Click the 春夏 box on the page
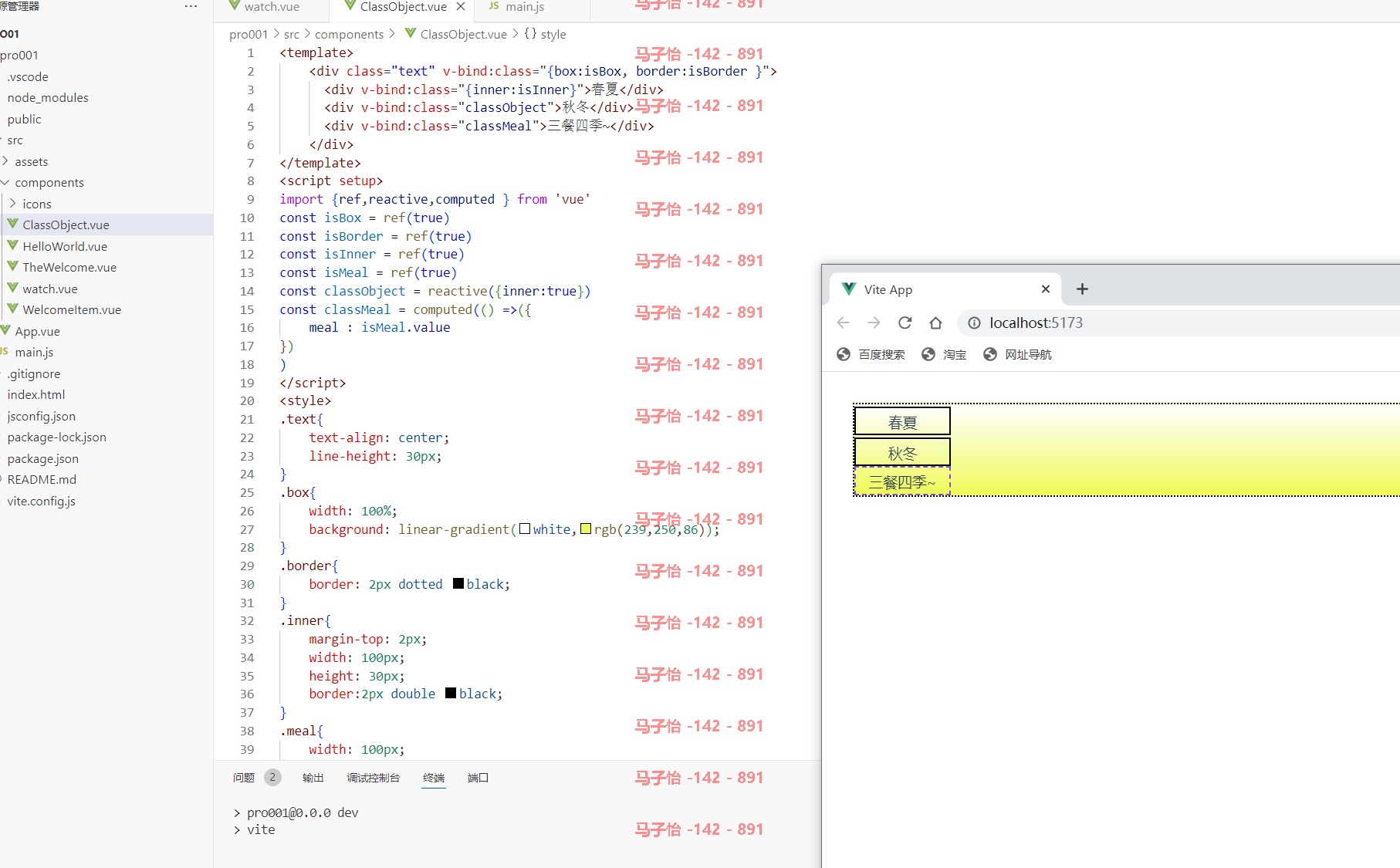The width and height of the screenshot is (1400, 868). pos(902,422)
